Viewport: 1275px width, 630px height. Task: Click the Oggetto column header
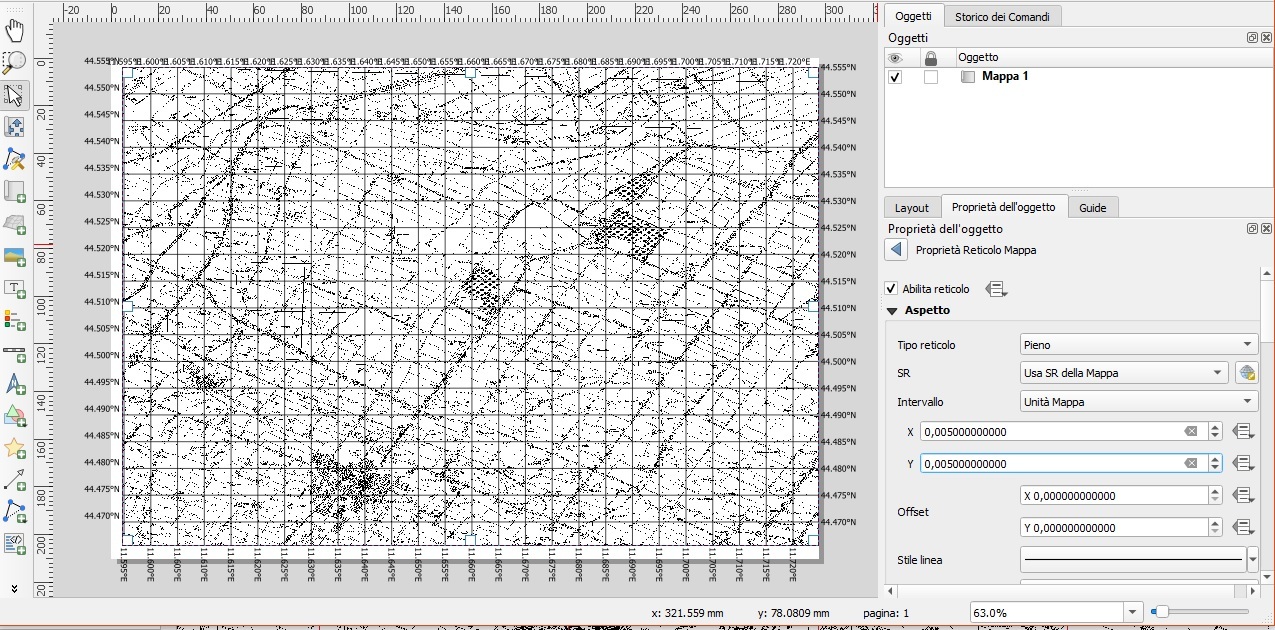click(x=980, y=58)
